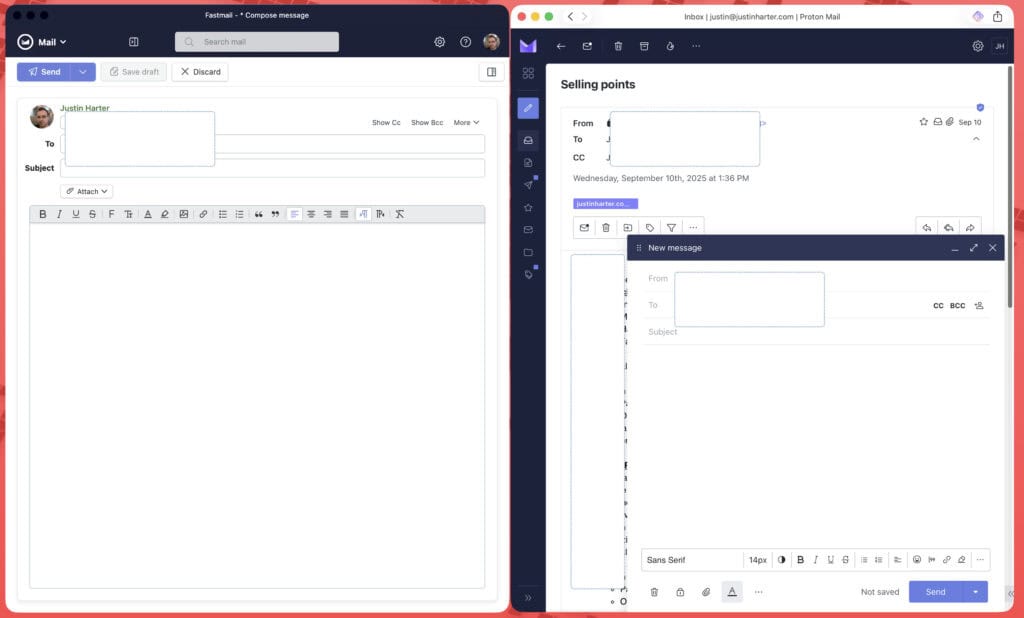Move message to trash in Proton top toolbar

[x=618, y=46]
